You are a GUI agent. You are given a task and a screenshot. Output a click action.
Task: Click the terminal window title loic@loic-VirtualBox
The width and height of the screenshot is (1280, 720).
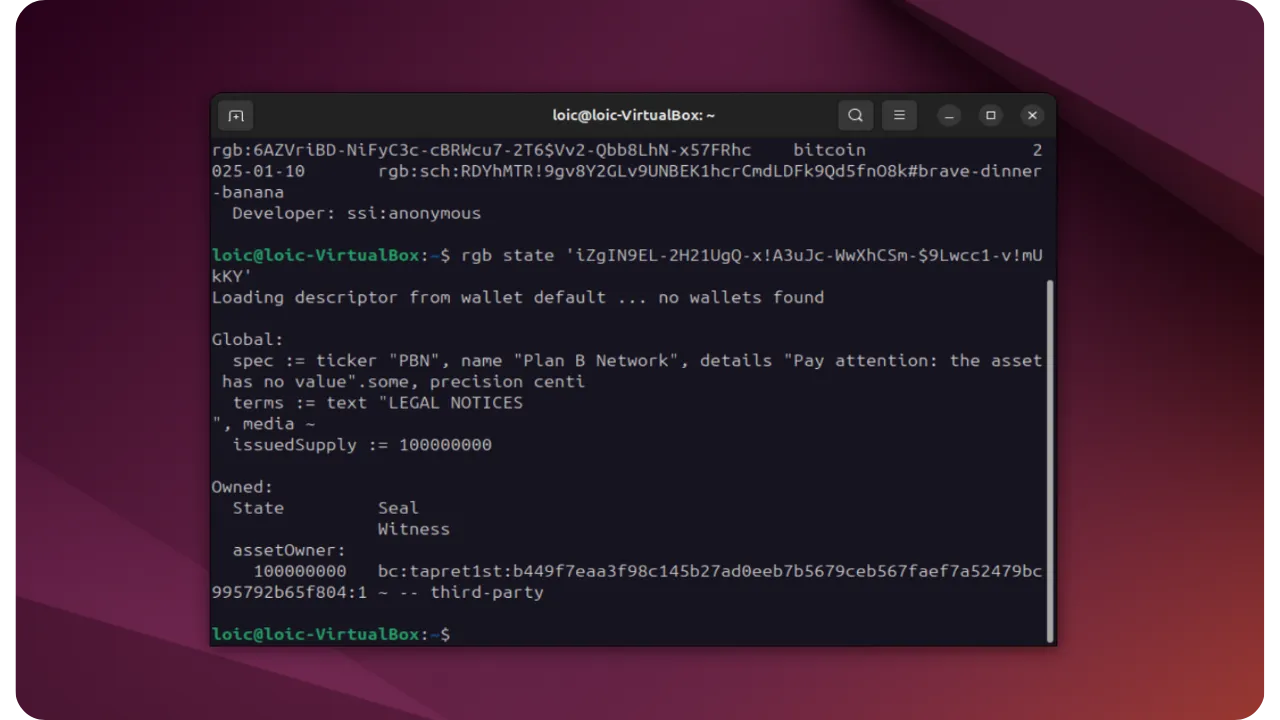pos(633,115)
